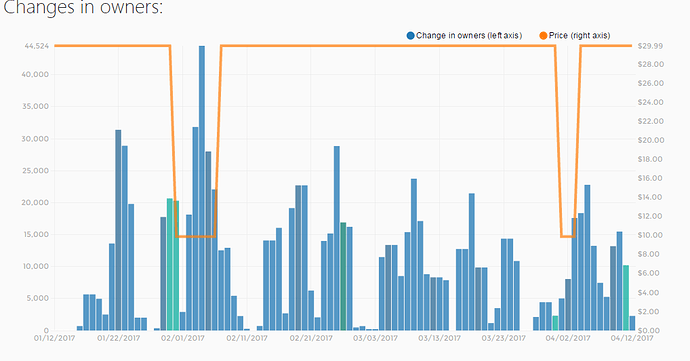Click the blue Change in owners legend dot
This screenshot has height=361, width=690.
pyautogui.click(x=411, y=36)
